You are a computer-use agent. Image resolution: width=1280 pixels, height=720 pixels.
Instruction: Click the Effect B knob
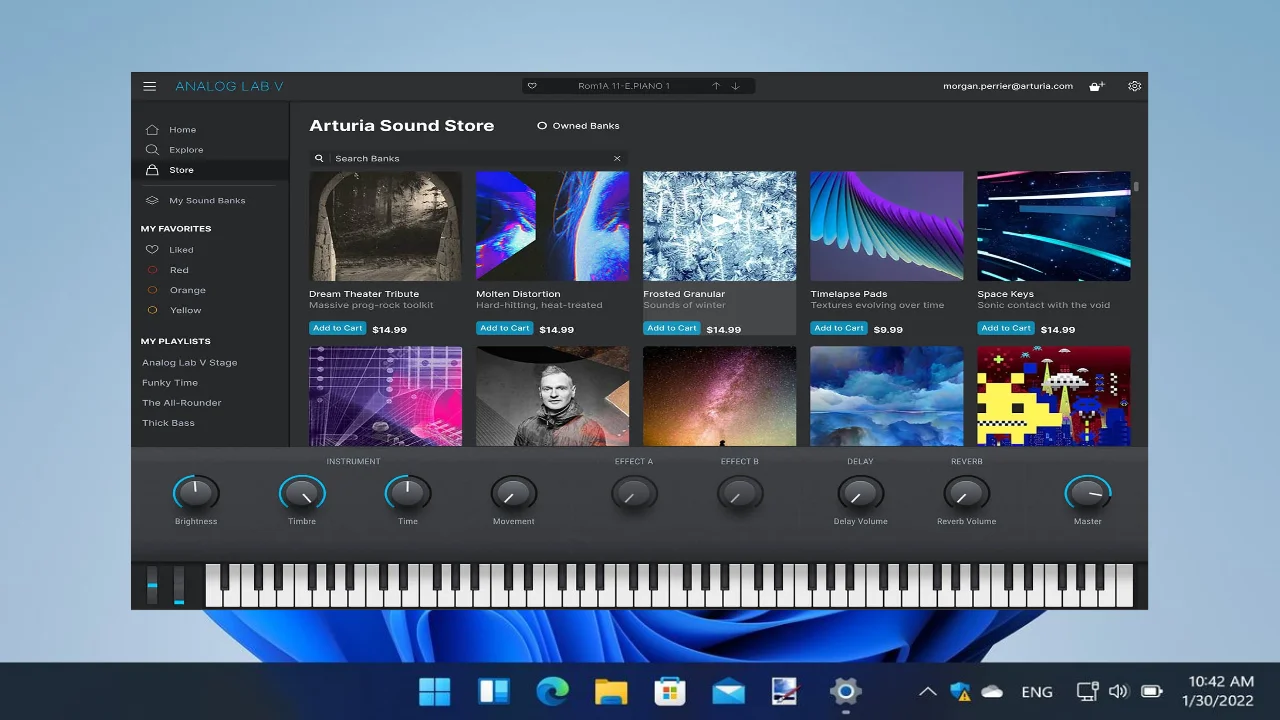point(740,493)
